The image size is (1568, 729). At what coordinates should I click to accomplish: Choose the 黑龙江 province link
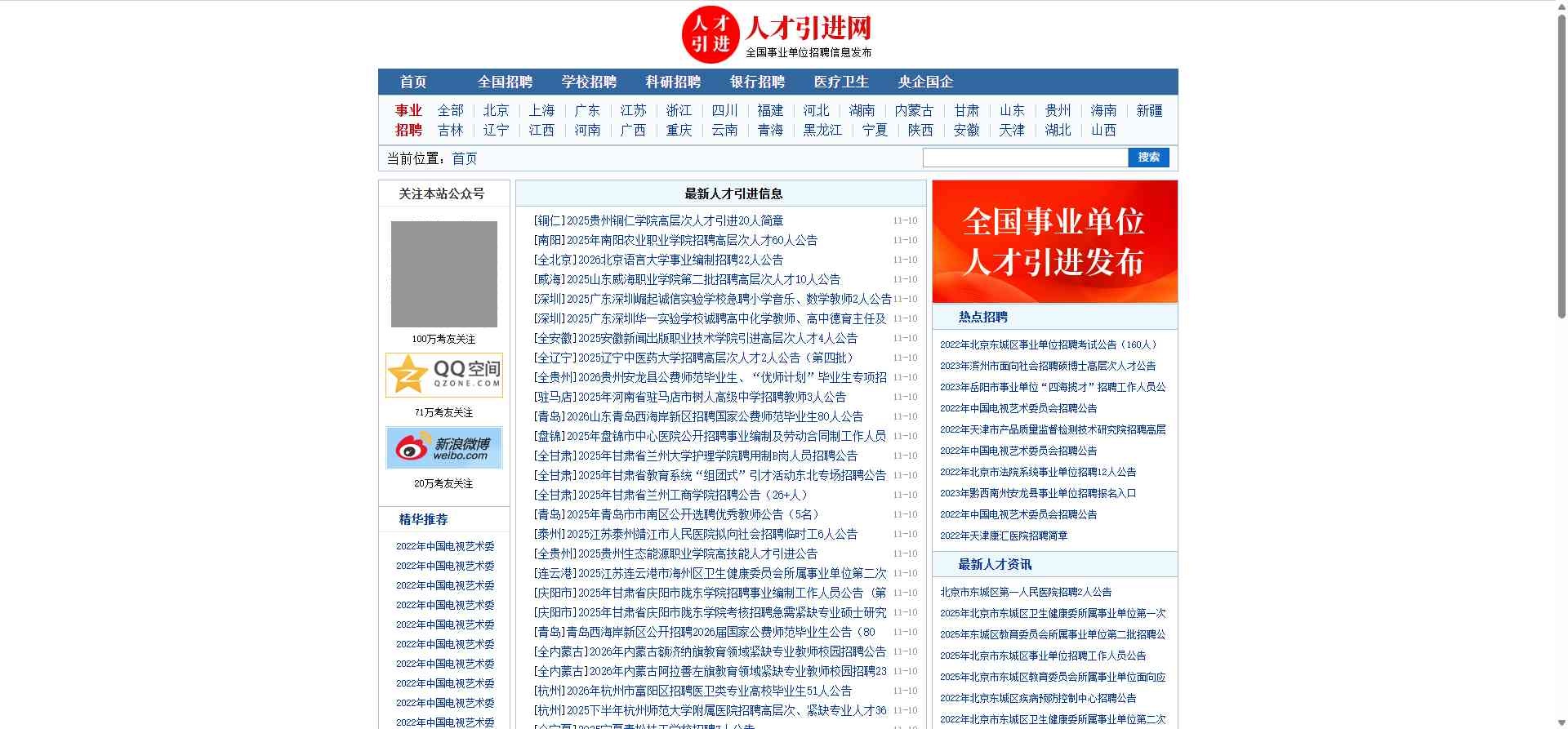pyautogui.click(x=822, y=130)
